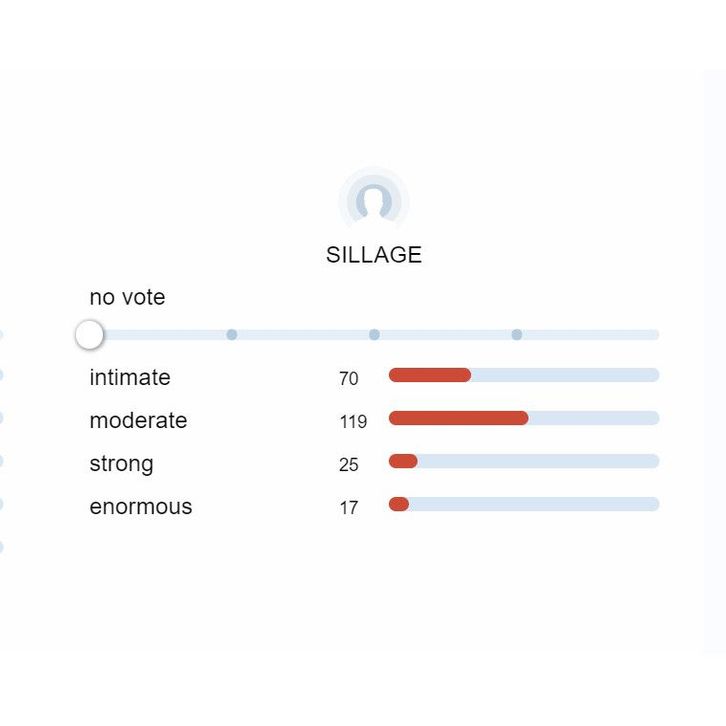Viewport: 726px width, 726px height.
Task: Click the enormous vote count 17
Action: click(x=349, y=508)
